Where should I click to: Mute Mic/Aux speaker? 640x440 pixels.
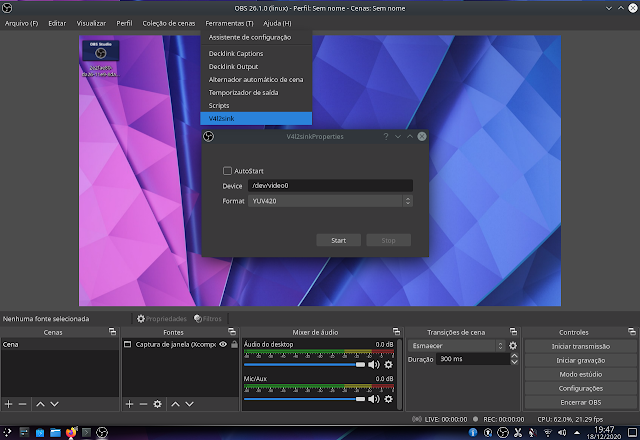coord(374,399)
